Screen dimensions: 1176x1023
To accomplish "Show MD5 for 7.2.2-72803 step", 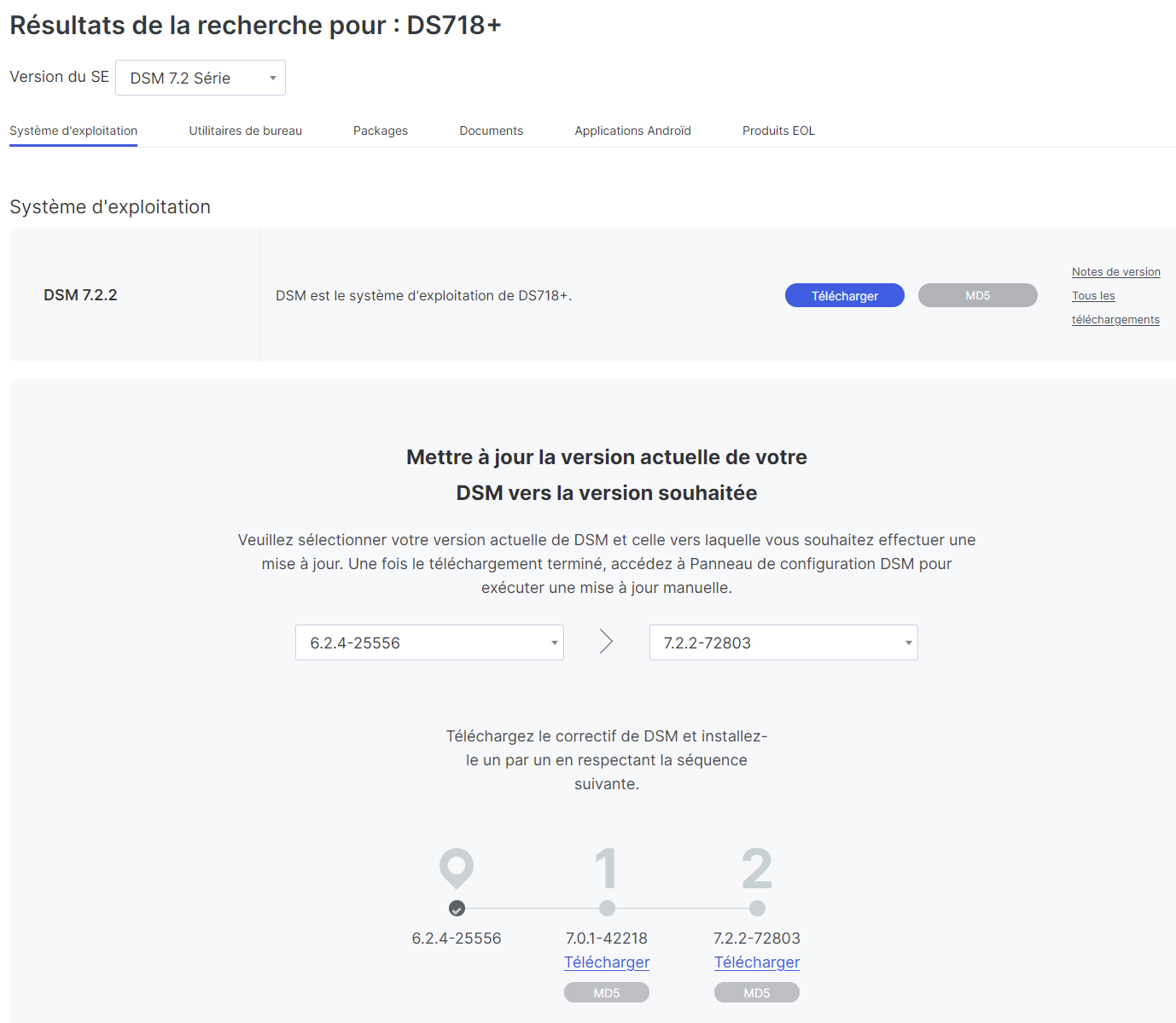I will [x=757, y=992].
